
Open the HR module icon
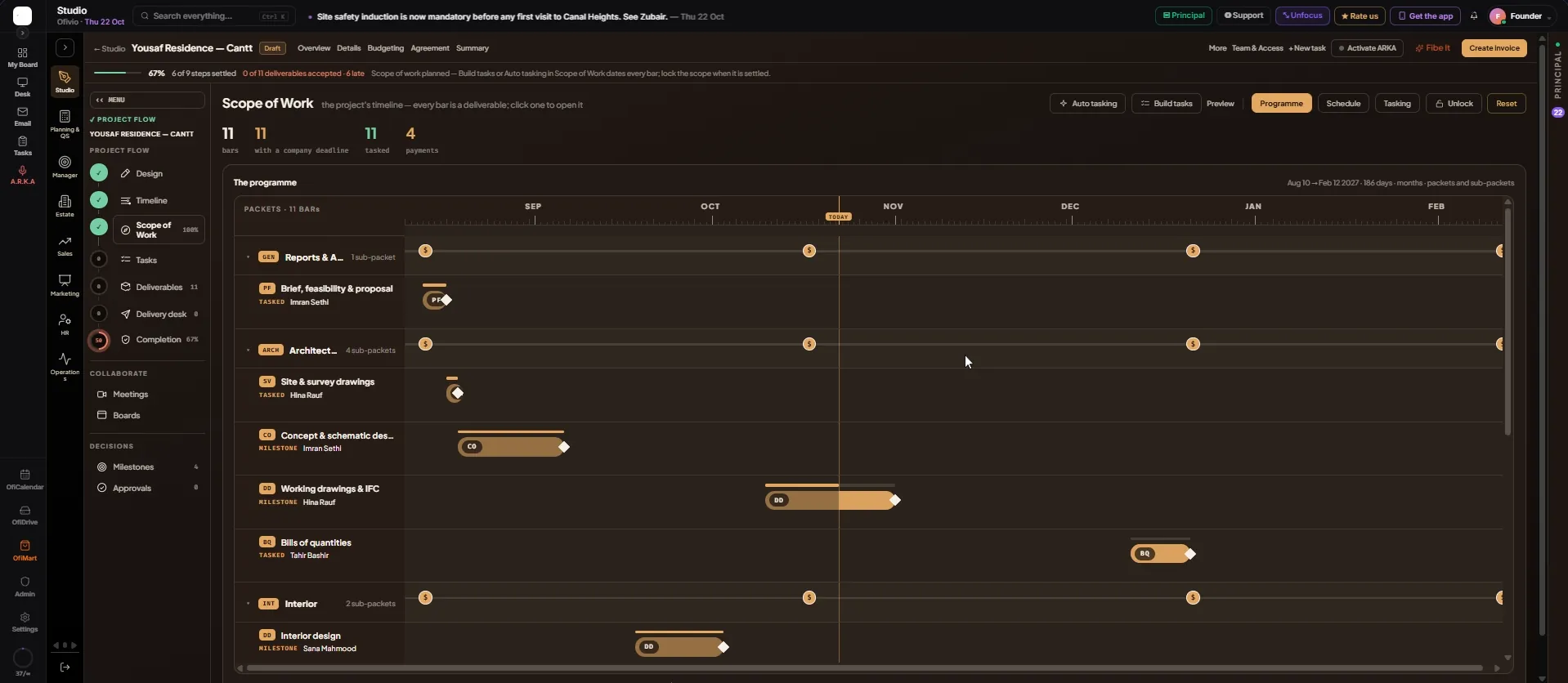(65, 324)
